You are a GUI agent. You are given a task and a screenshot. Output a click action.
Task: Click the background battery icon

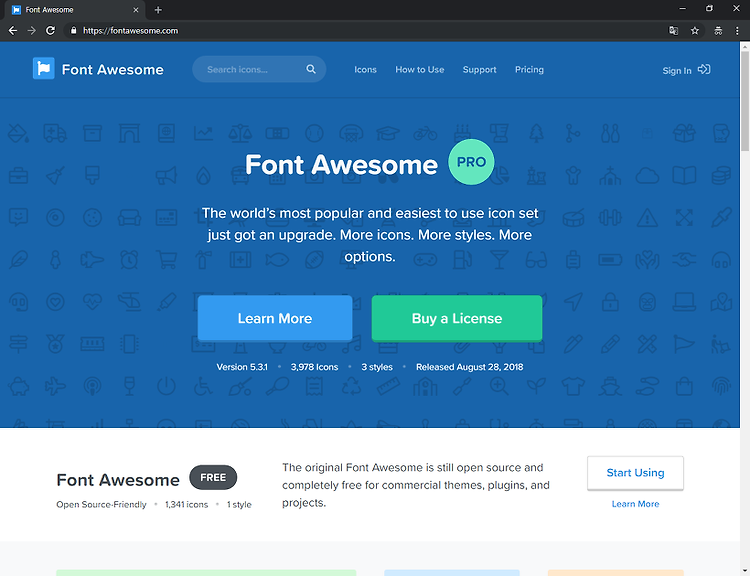point(610,260)
